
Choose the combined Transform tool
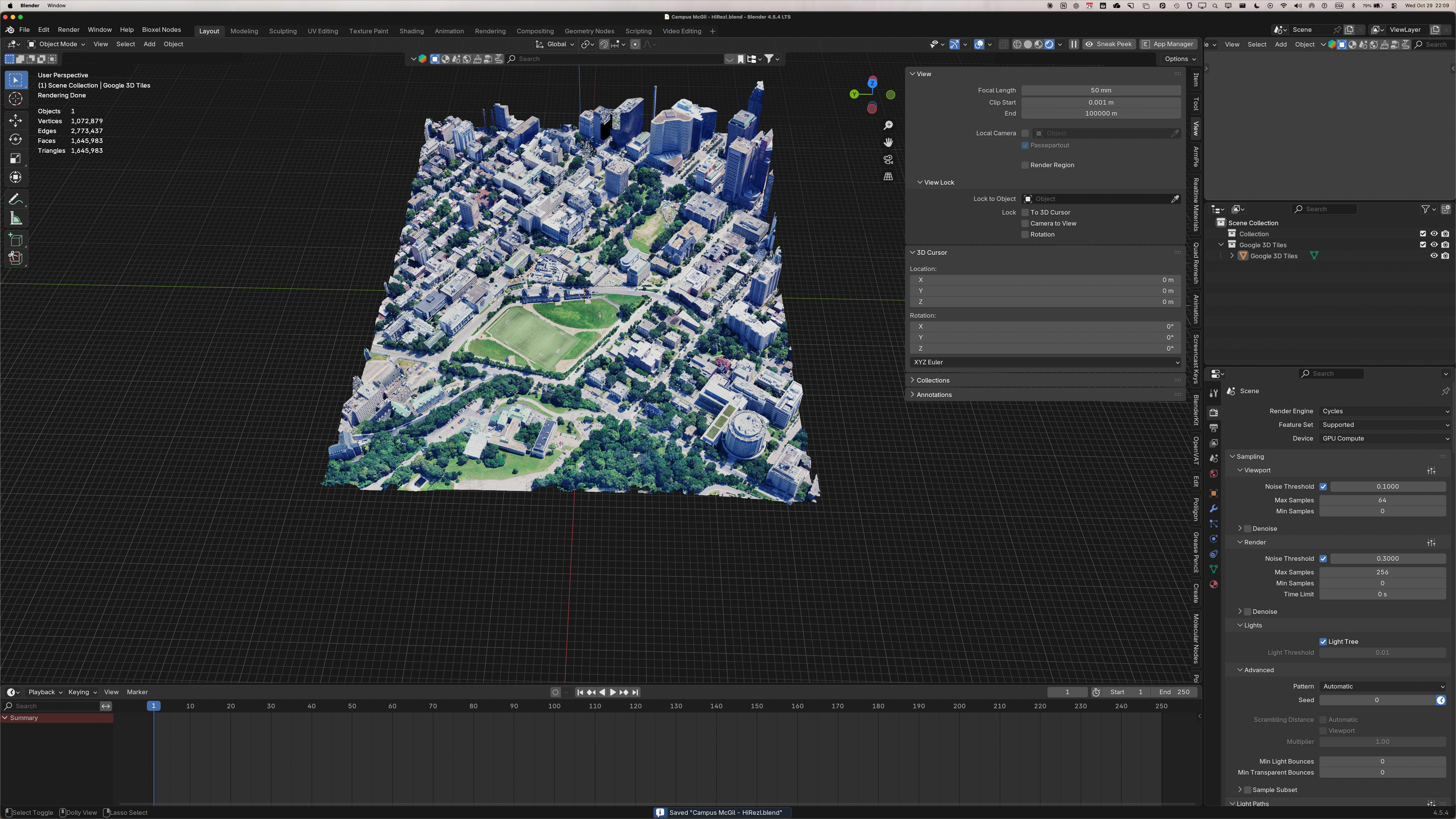pyautogui.click(x=16, y=177)
